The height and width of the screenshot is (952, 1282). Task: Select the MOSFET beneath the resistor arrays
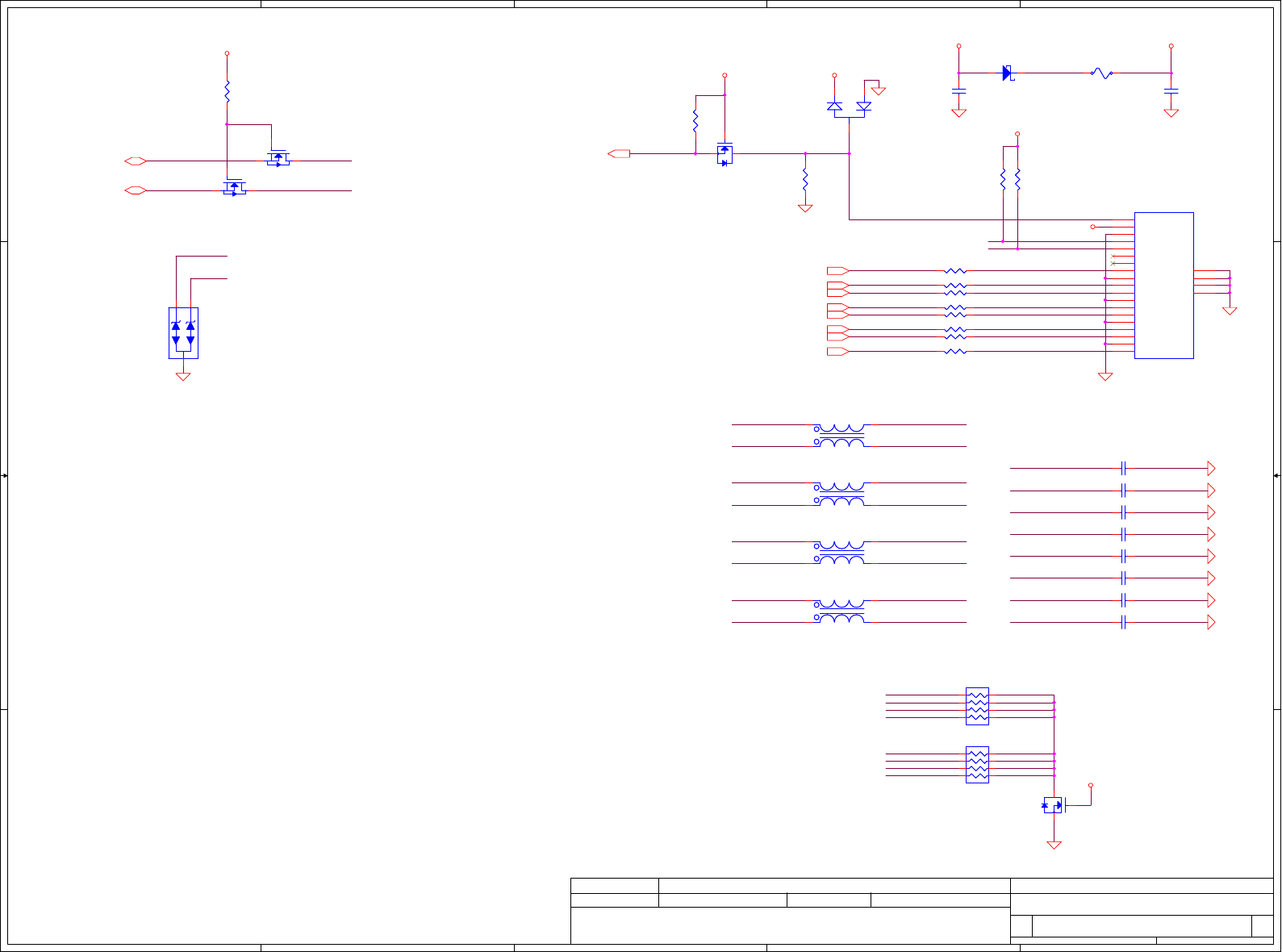pyautogui.click(x=1054, y=805)
